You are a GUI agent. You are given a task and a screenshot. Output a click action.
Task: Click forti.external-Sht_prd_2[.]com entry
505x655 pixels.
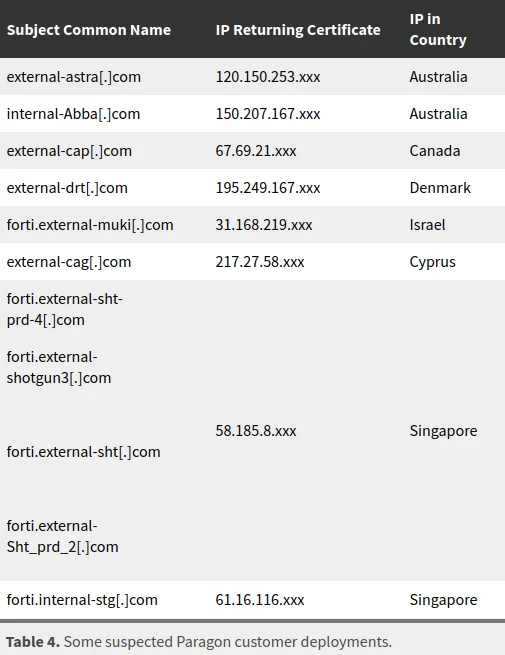click(63, 536)
